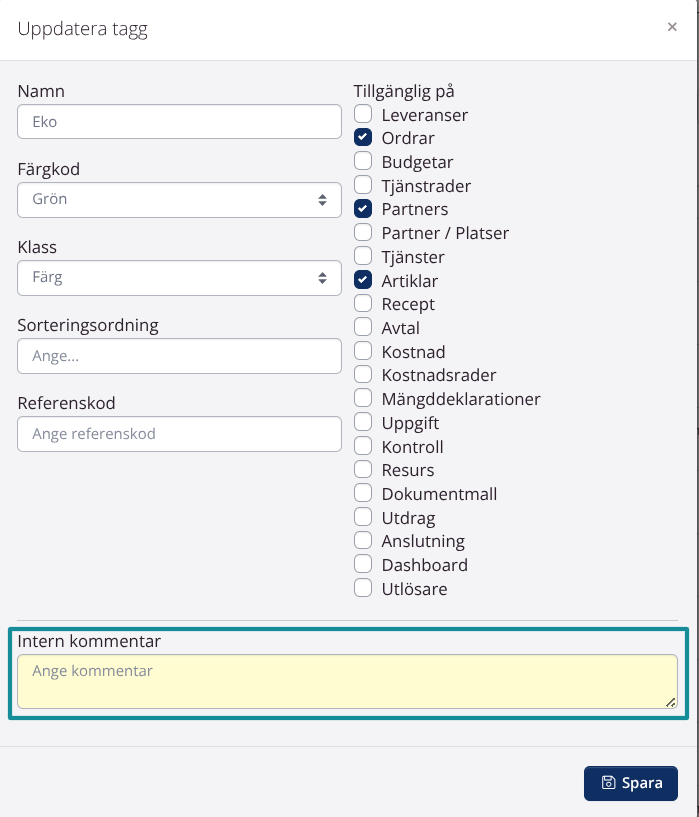Close the Uppdatera tagg dialog

[x=672, y=27]
